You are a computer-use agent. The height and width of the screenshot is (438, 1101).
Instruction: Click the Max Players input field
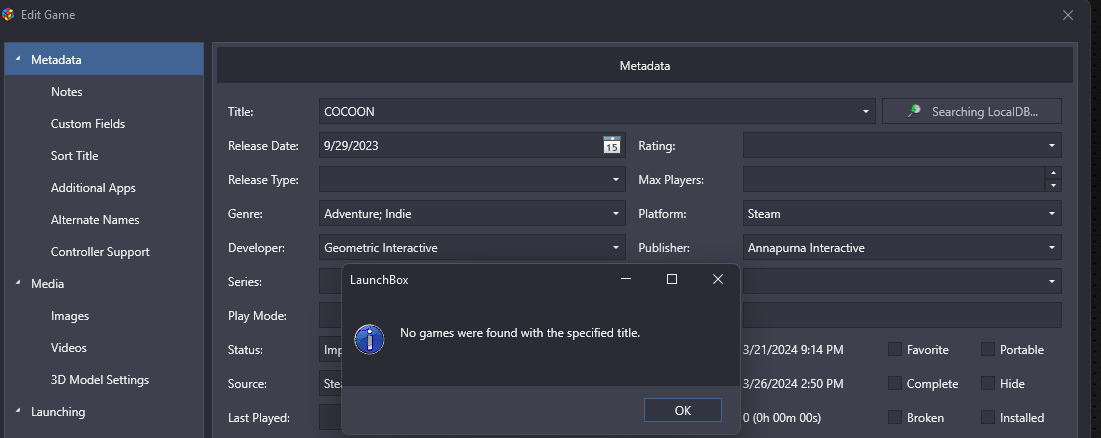tap(893, 179)
